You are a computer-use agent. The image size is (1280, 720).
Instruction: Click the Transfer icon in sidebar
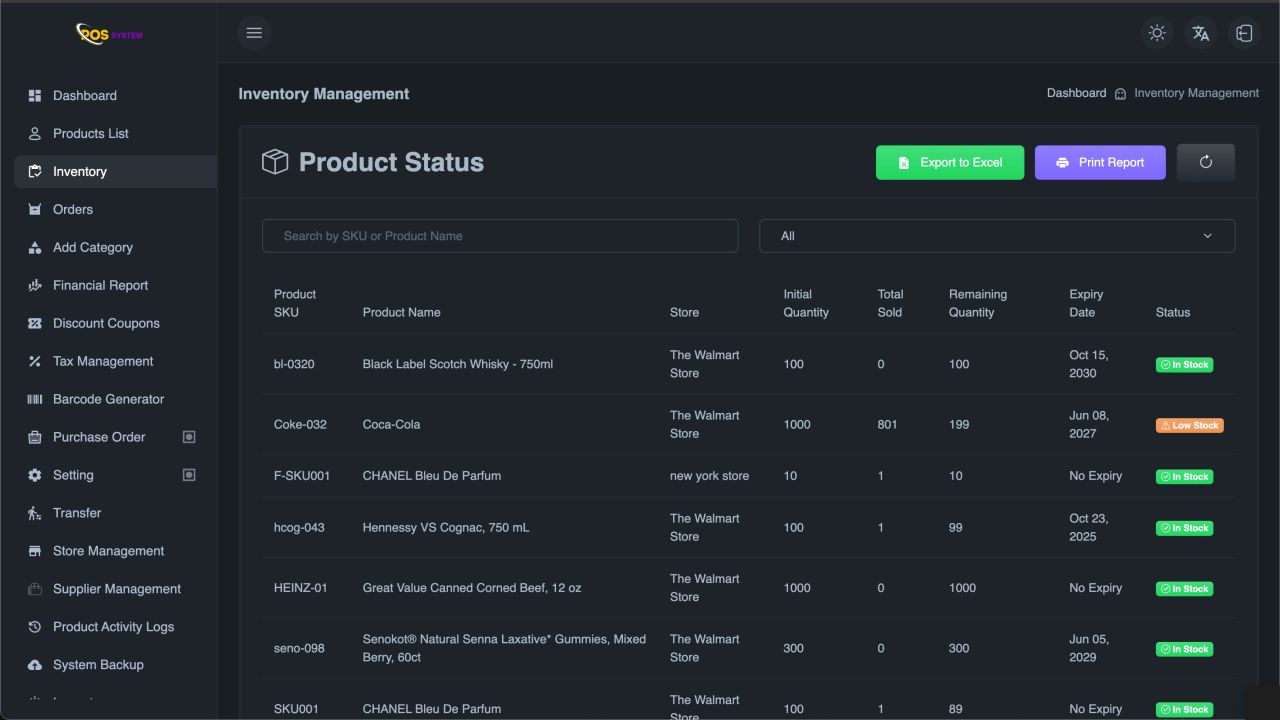pyautogui.click(x=35, y=514)
